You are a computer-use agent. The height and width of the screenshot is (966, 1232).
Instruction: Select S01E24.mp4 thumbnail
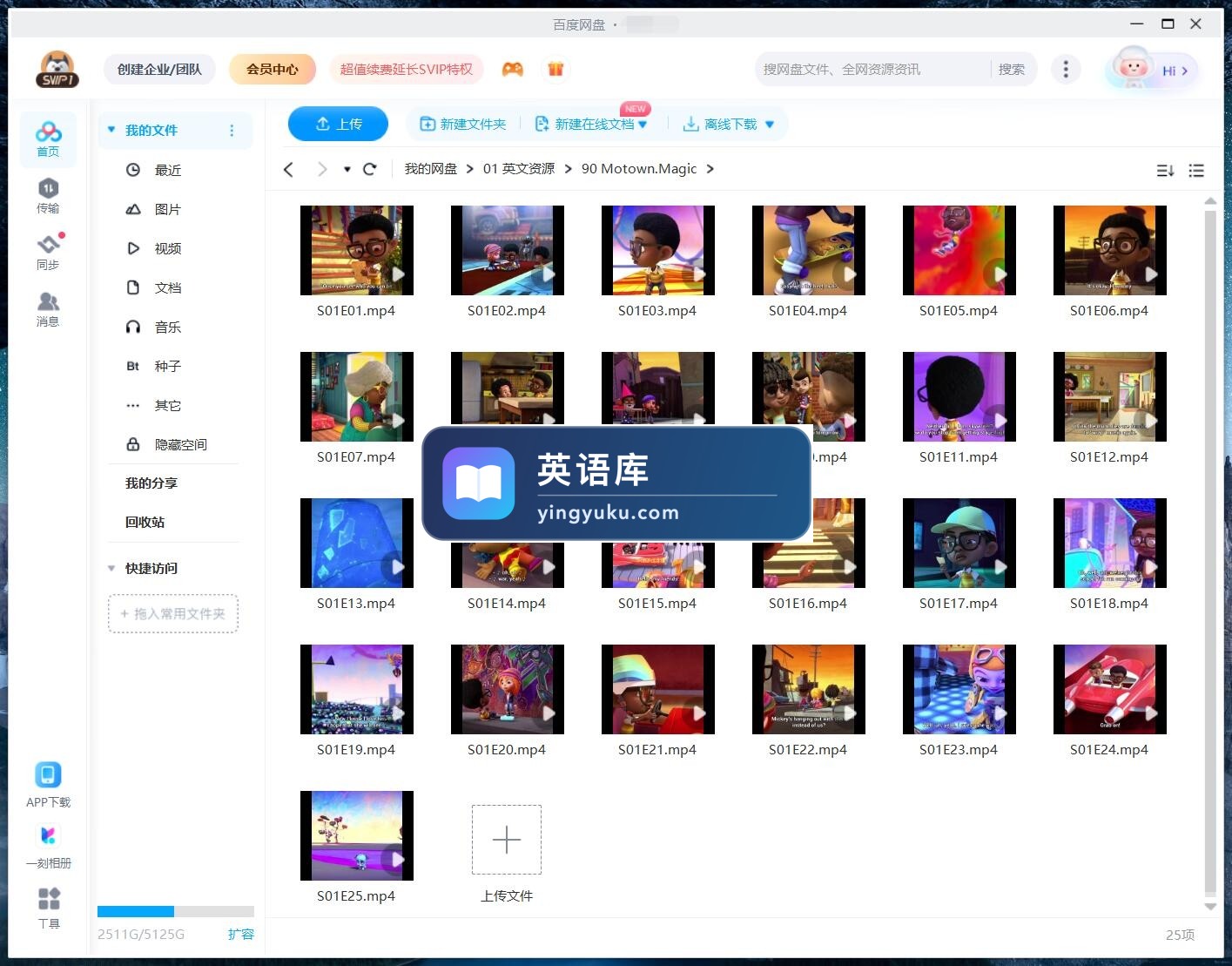click(1109, 689)
